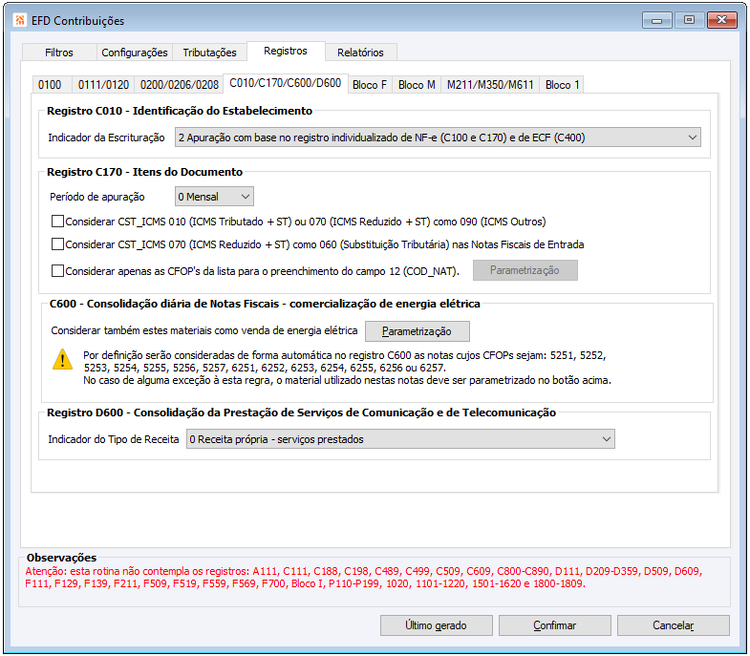Switch to the Filtros tab

(59, 53)
